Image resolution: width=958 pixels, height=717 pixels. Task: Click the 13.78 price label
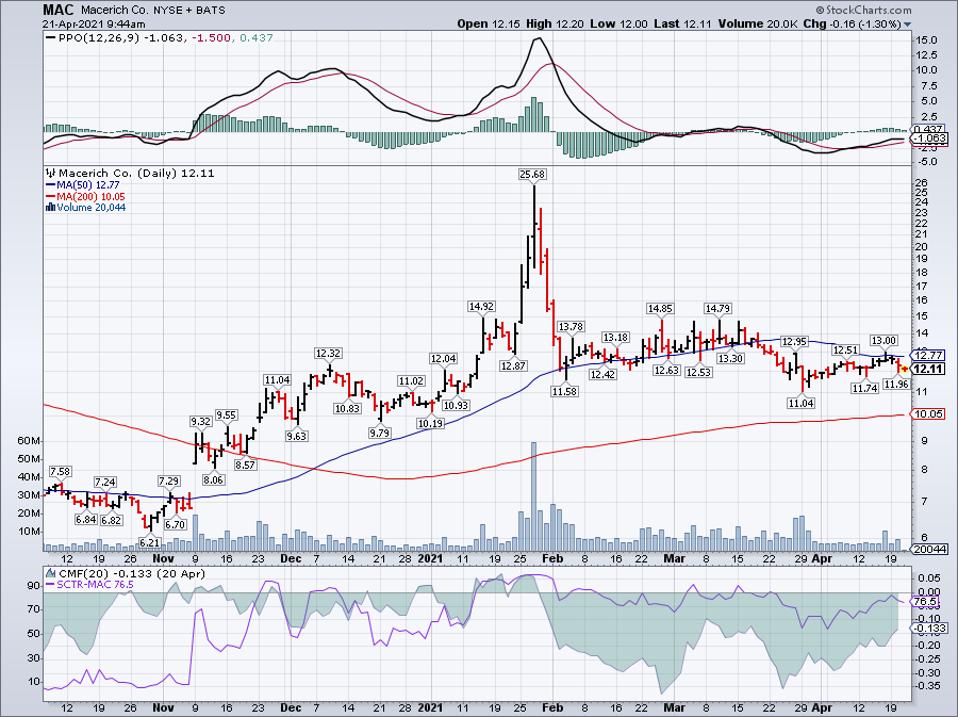point(571,327)
